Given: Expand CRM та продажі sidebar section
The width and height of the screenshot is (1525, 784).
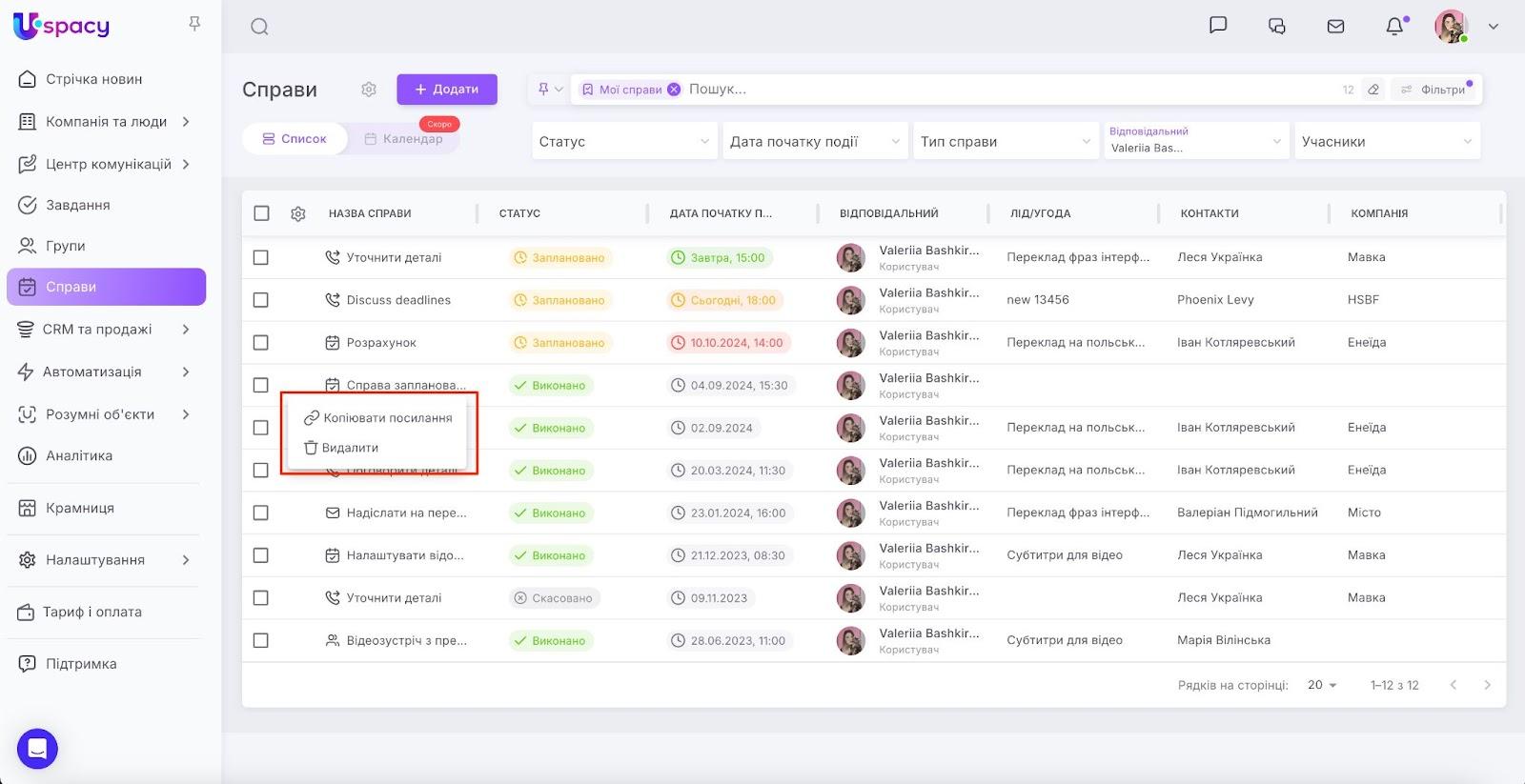Looking at the screenshot, I should tap(105, 330).
